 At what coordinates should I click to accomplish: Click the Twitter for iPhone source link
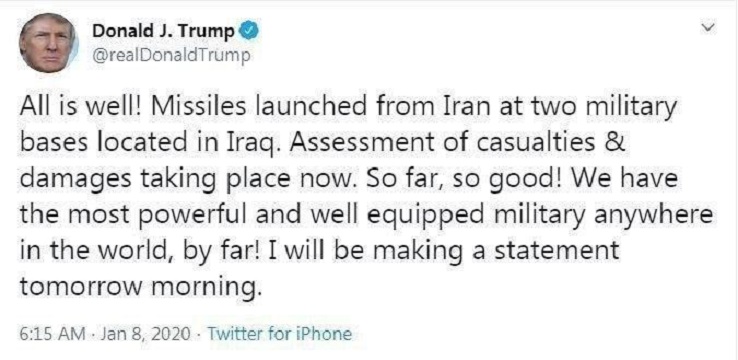click(280, 334)
